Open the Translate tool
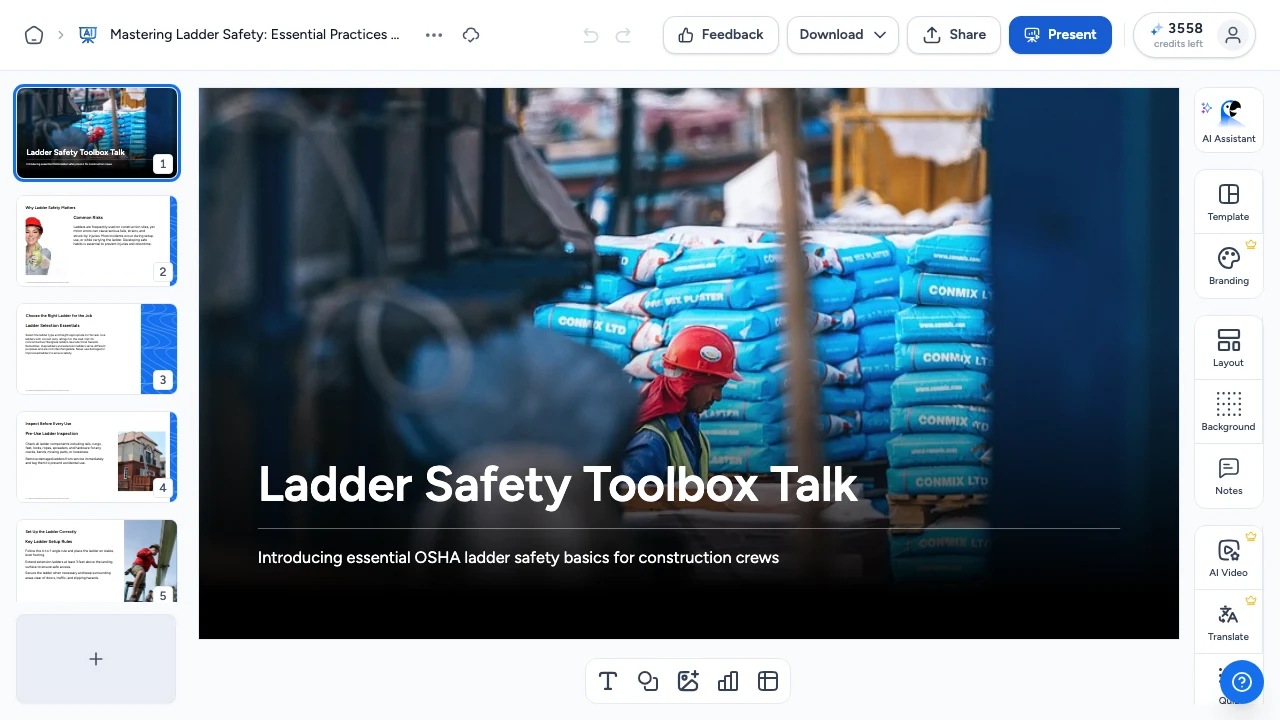 click(1229, 622)
